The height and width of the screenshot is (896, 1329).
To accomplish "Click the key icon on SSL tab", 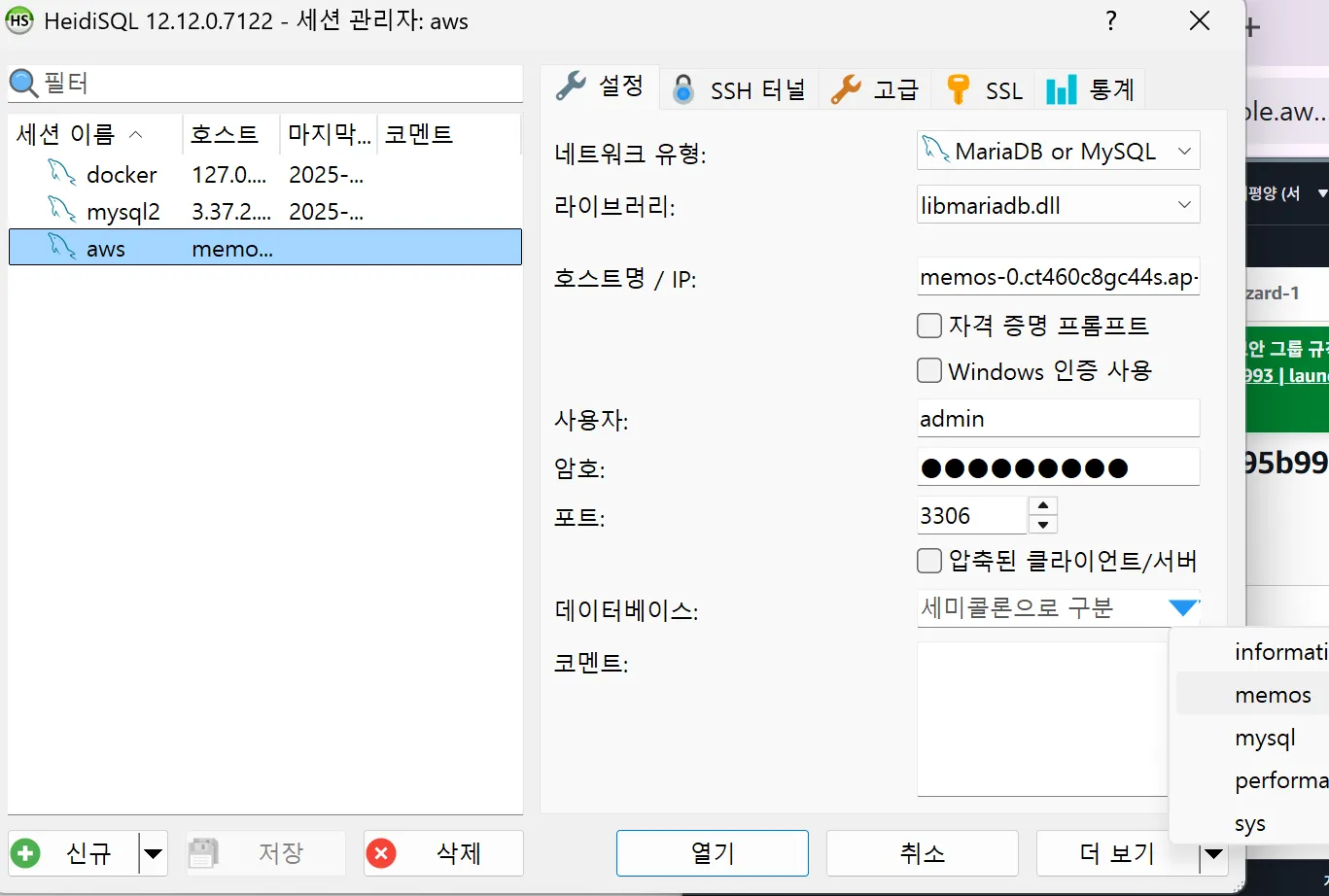I will click(960, 90).
